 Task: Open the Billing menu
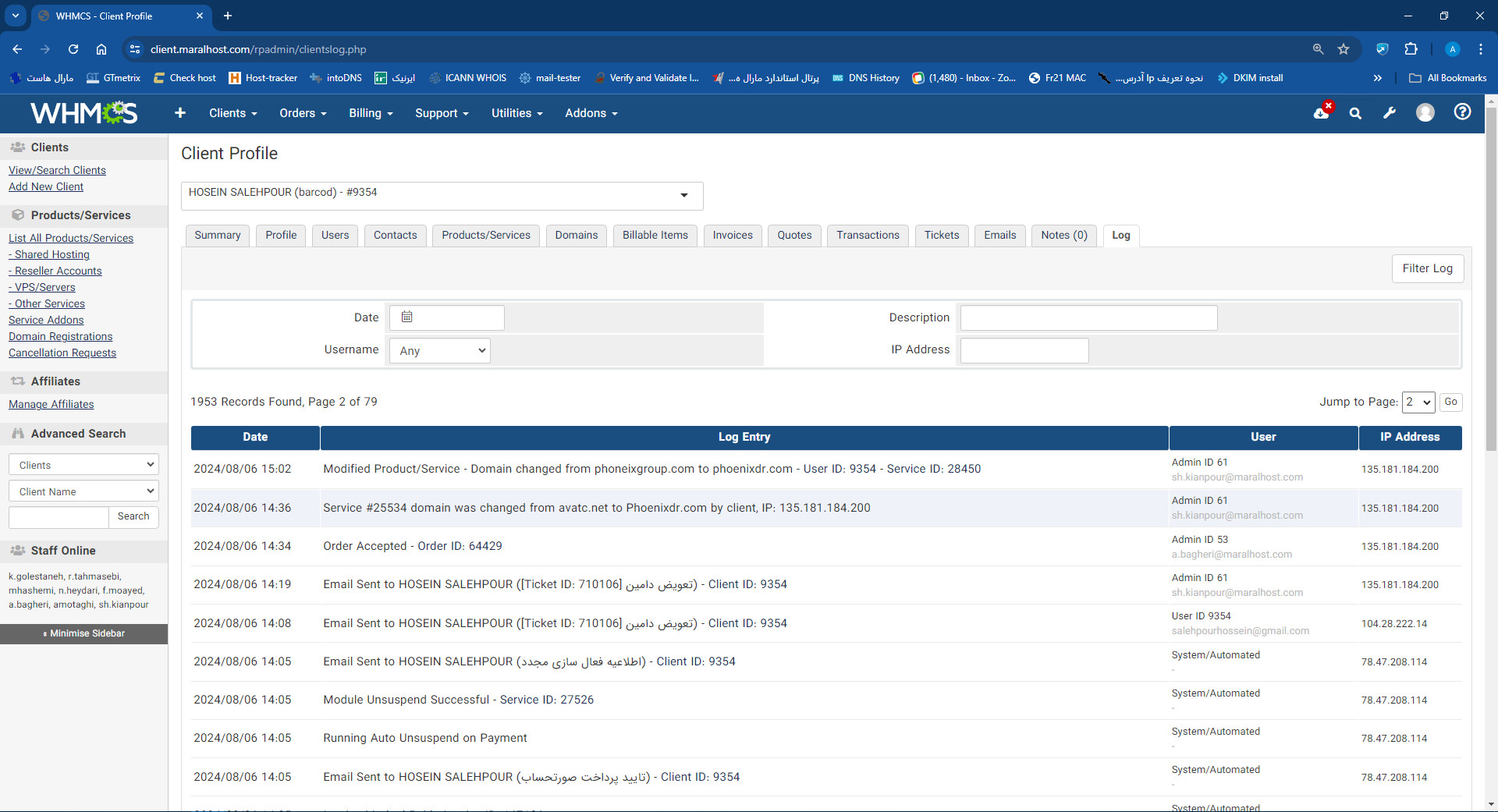[x=371, y=113]
